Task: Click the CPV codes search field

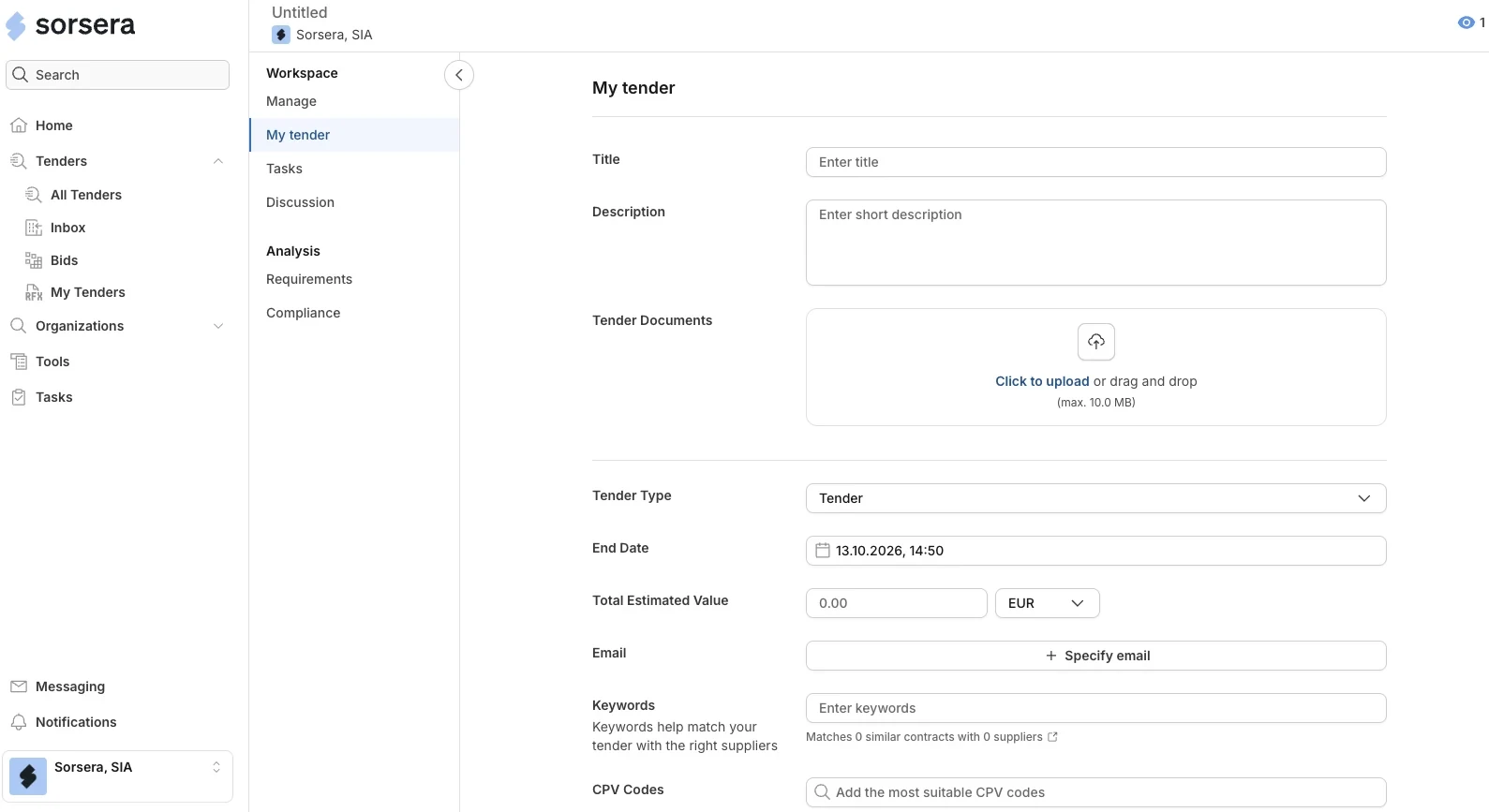Action: click(1096, 792)
